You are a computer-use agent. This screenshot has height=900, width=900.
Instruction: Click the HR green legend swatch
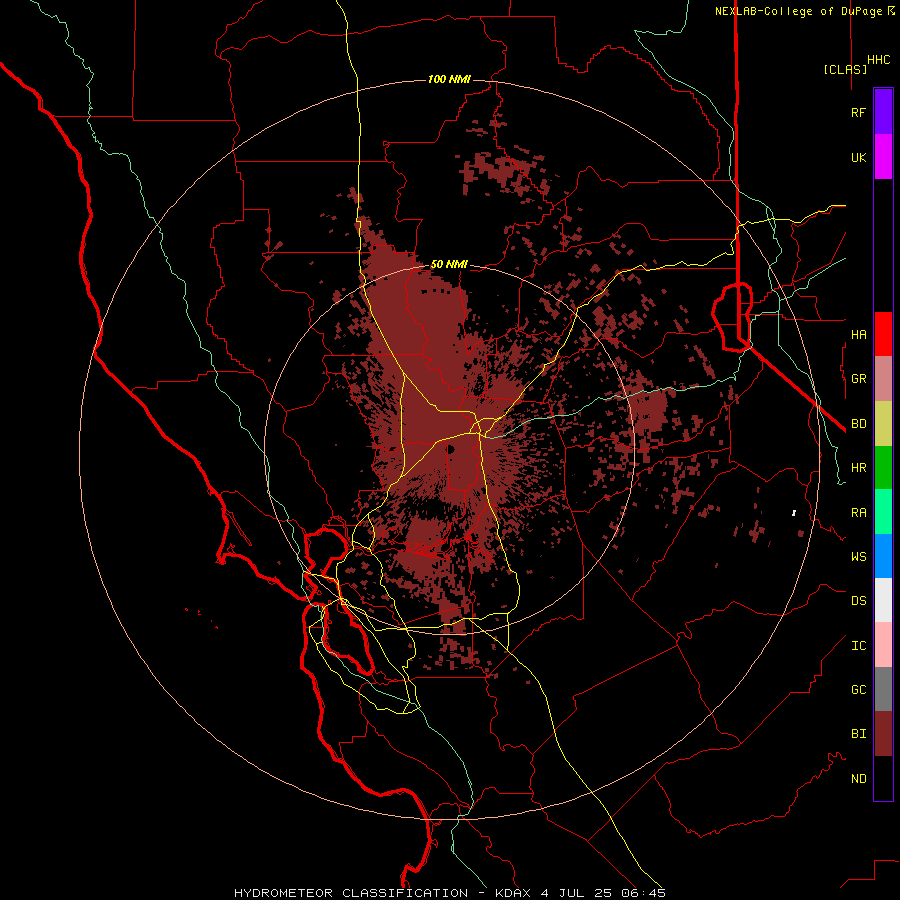click(x=883, y=468)
